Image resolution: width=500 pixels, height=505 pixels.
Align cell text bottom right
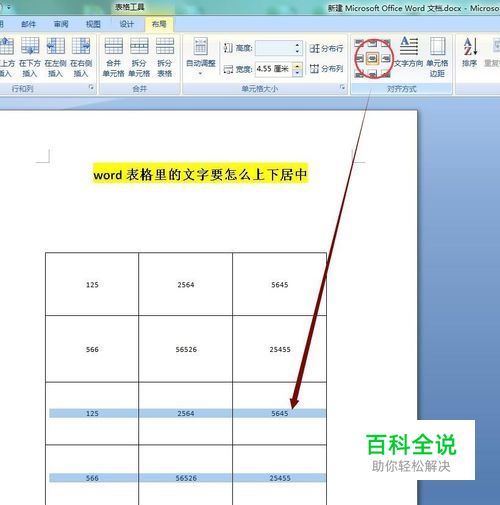(386, 74)
